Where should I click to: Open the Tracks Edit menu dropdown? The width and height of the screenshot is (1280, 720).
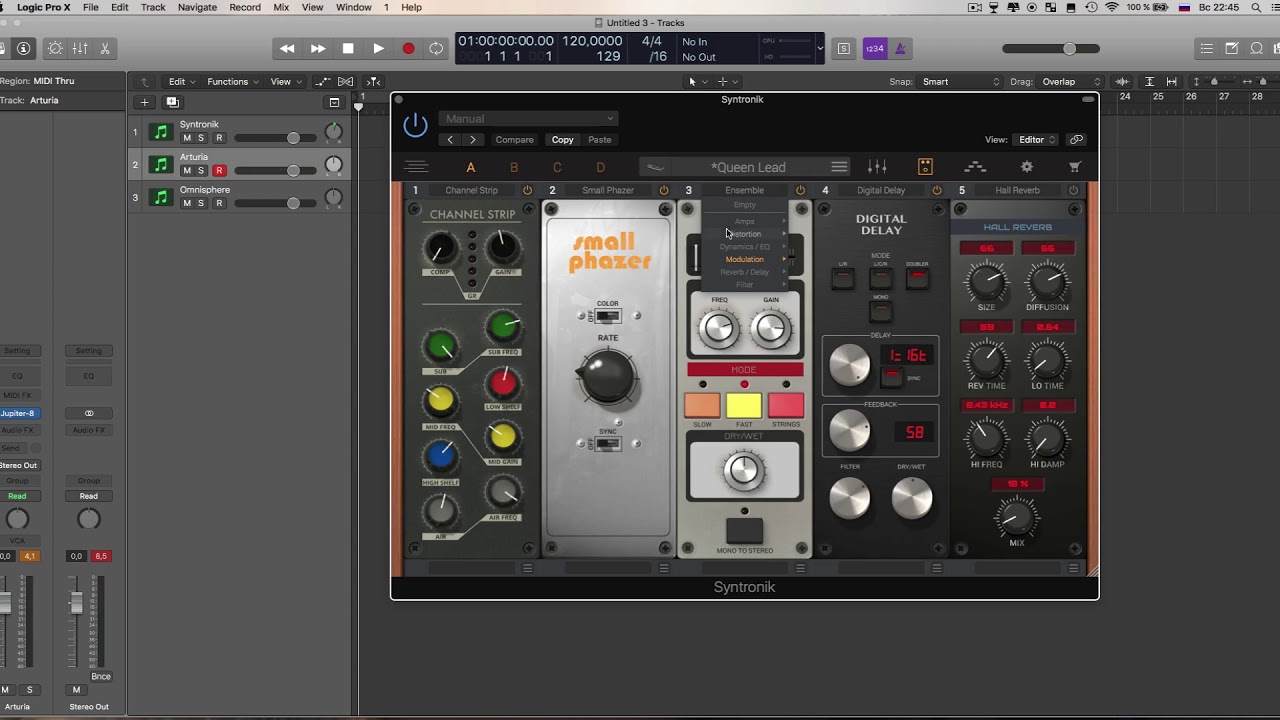(x=182, y=82)
